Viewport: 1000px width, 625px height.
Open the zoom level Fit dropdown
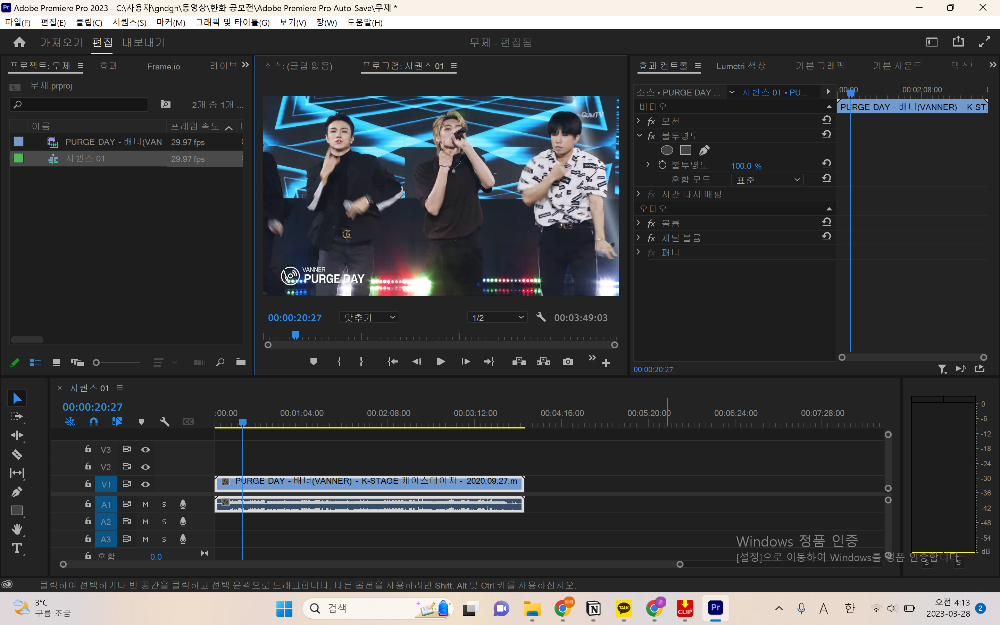pyautogui.click(x=369, y=317)
